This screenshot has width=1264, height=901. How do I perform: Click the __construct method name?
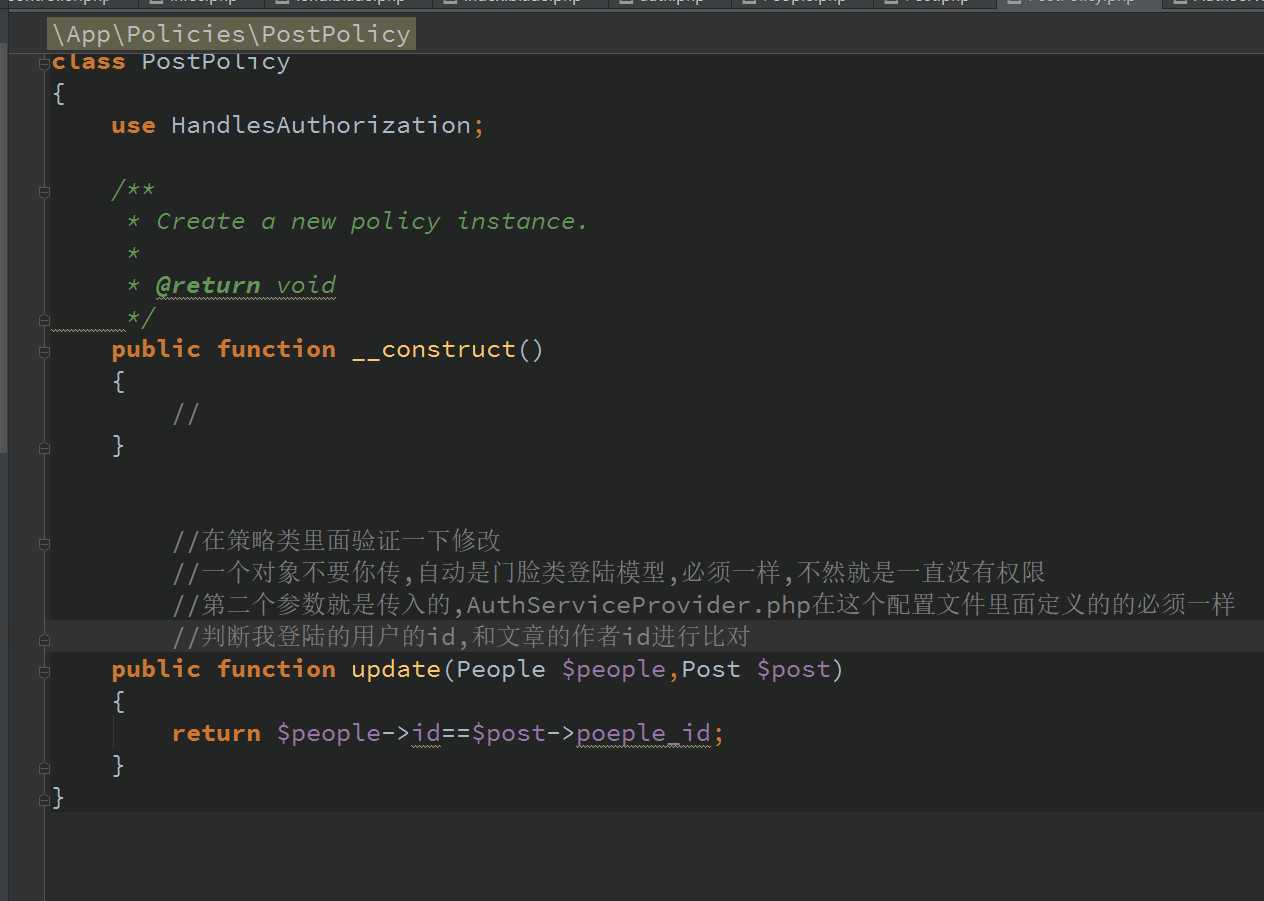pyautogui.click(x=433, y=349)
